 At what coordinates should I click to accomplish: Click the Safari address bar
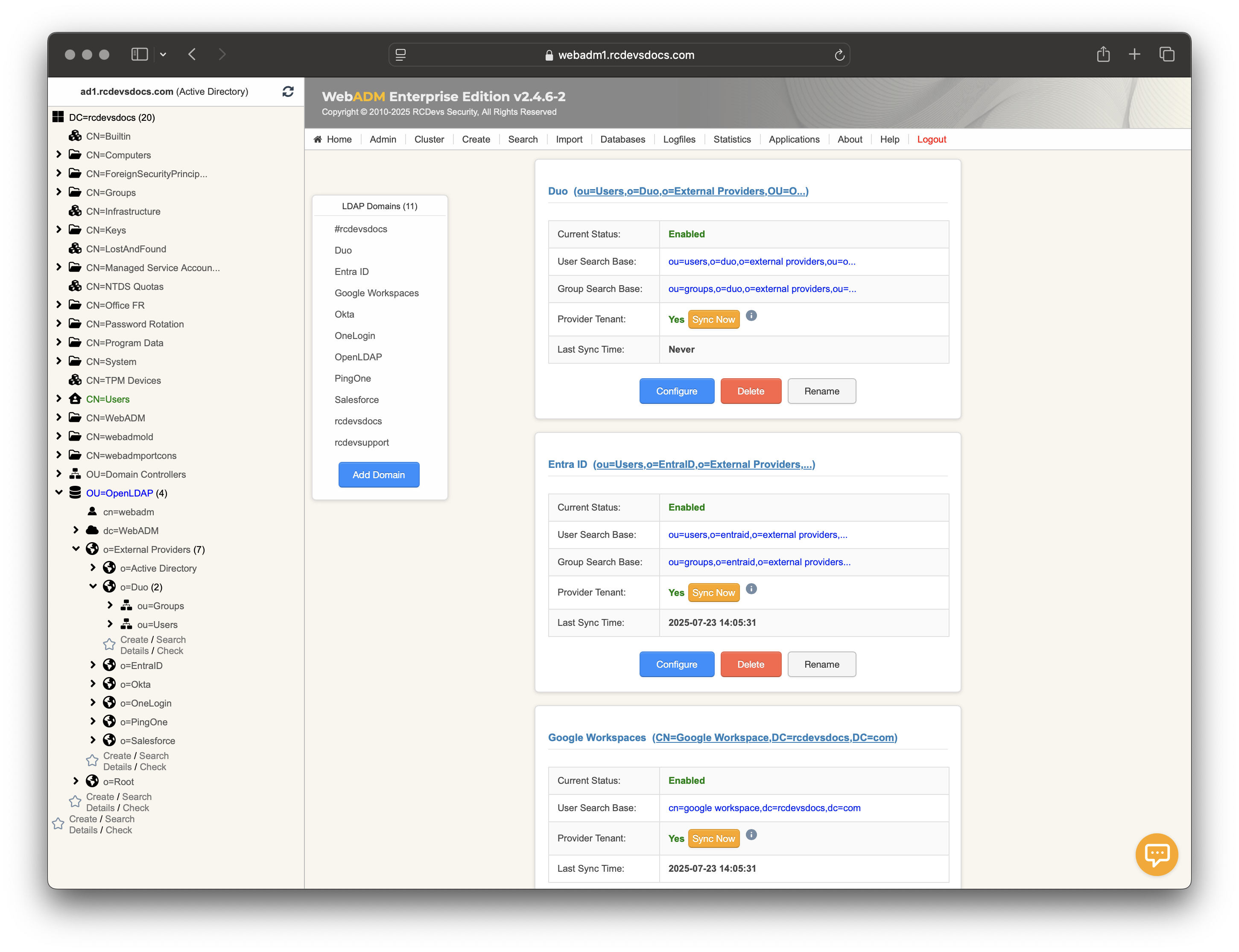click(x=619, y=55)
